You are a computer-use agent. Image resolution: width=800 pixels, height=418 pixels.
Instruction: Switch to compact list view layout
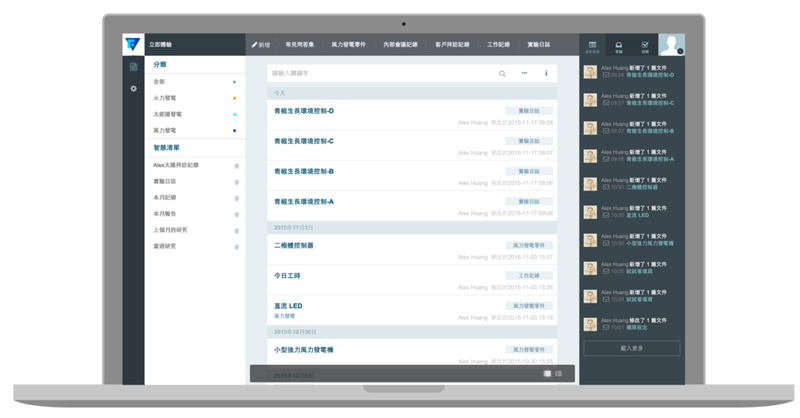[x=559, y=374]
